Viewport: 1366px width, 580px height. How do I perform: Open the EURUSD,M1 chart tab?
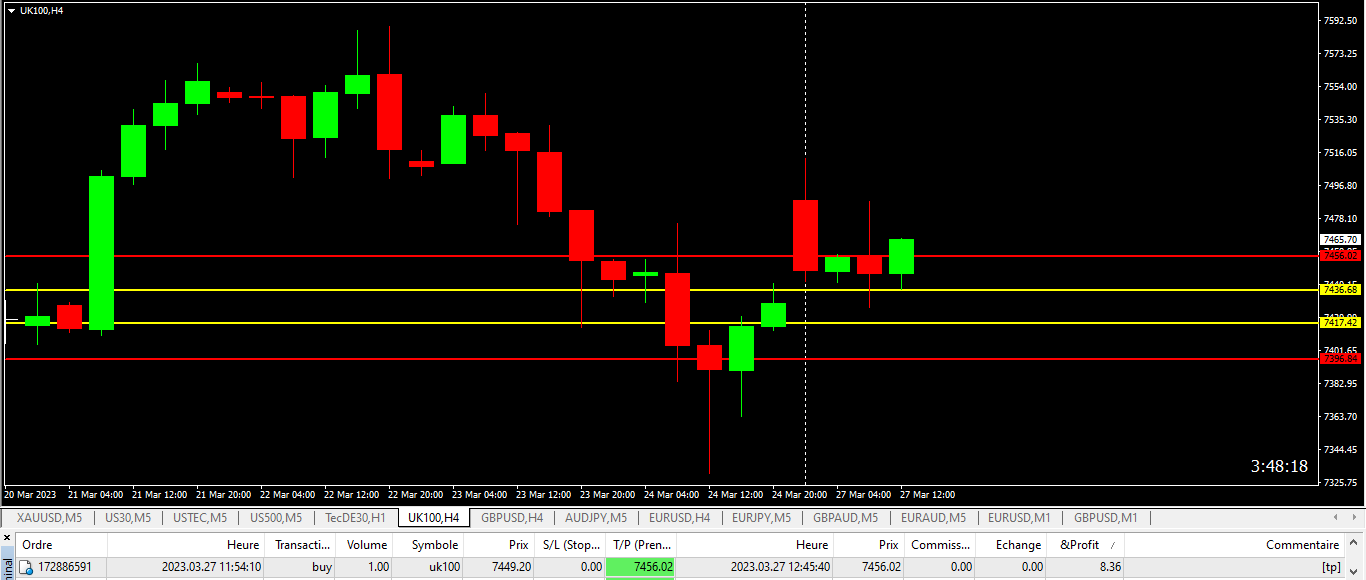coord(1019,518)
